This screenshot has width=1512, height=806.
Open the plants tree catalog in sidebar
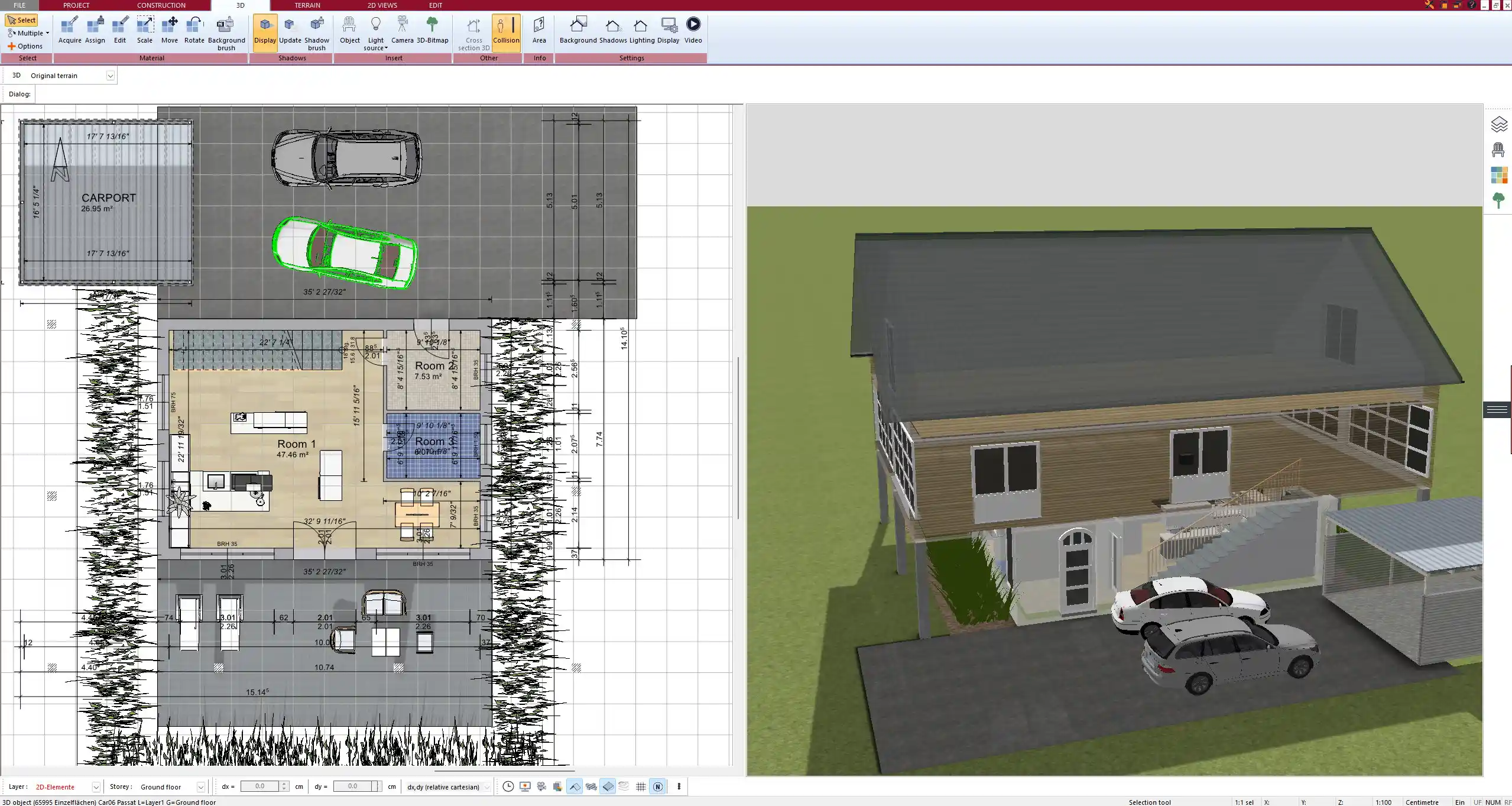click(x=1498, y=200)
